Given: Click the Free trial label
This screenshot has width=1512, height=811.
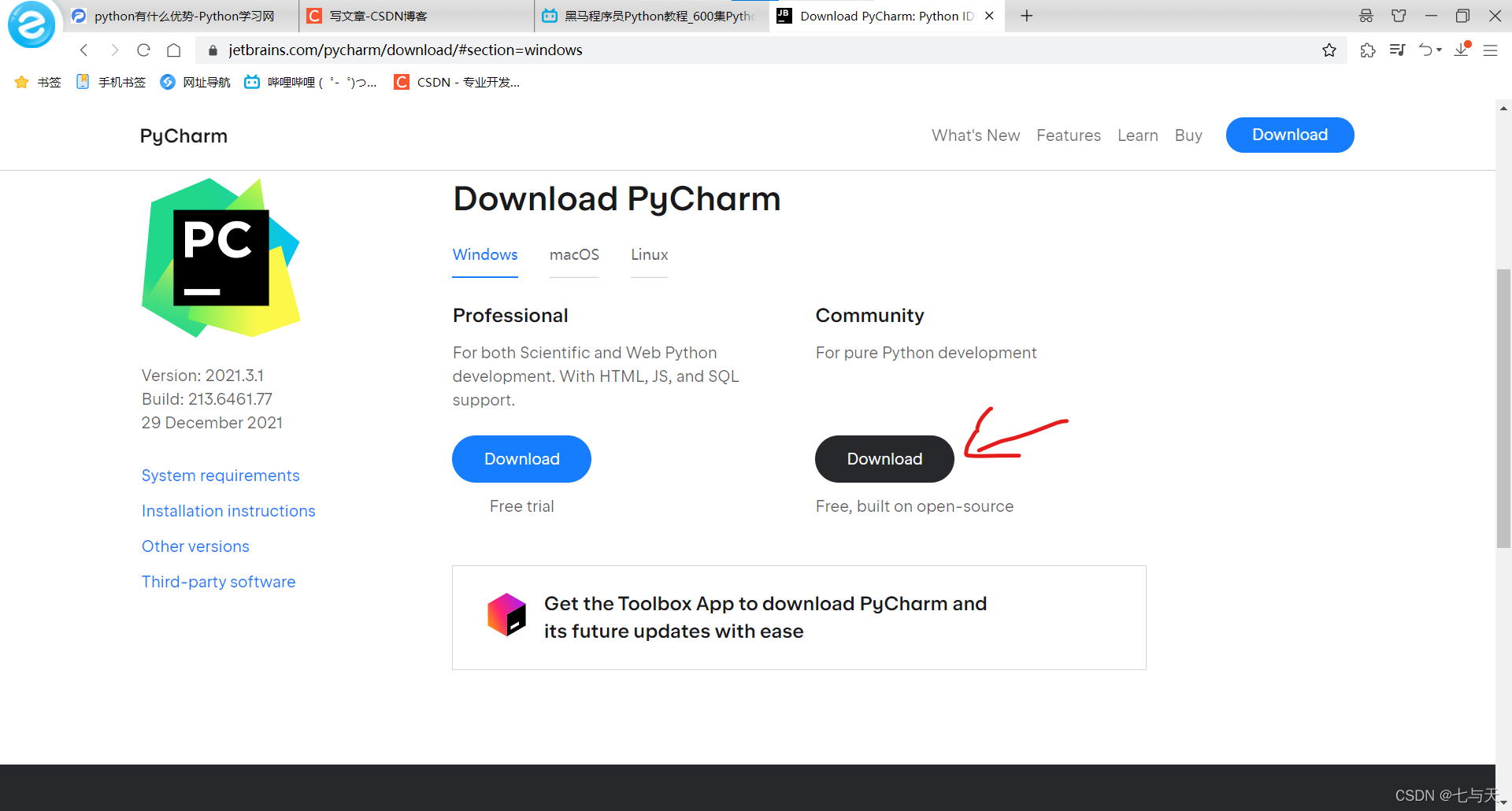Looking at the screenshot, I should click(x=521, y=506).
